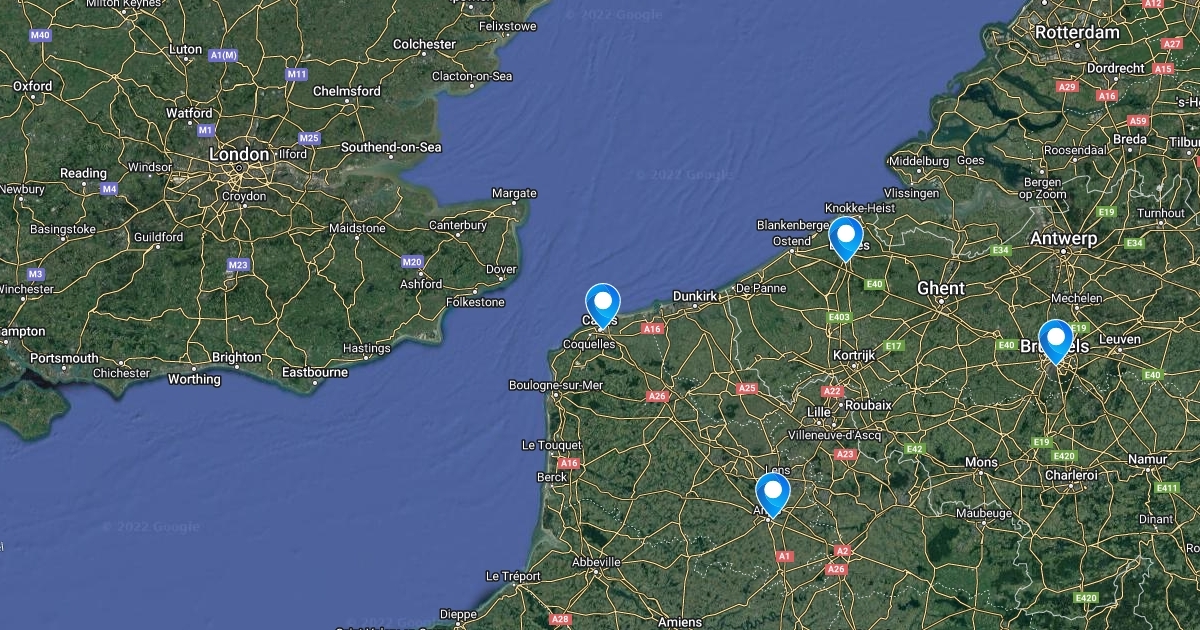Open the map pin at Arras

(x=773, y=494)
